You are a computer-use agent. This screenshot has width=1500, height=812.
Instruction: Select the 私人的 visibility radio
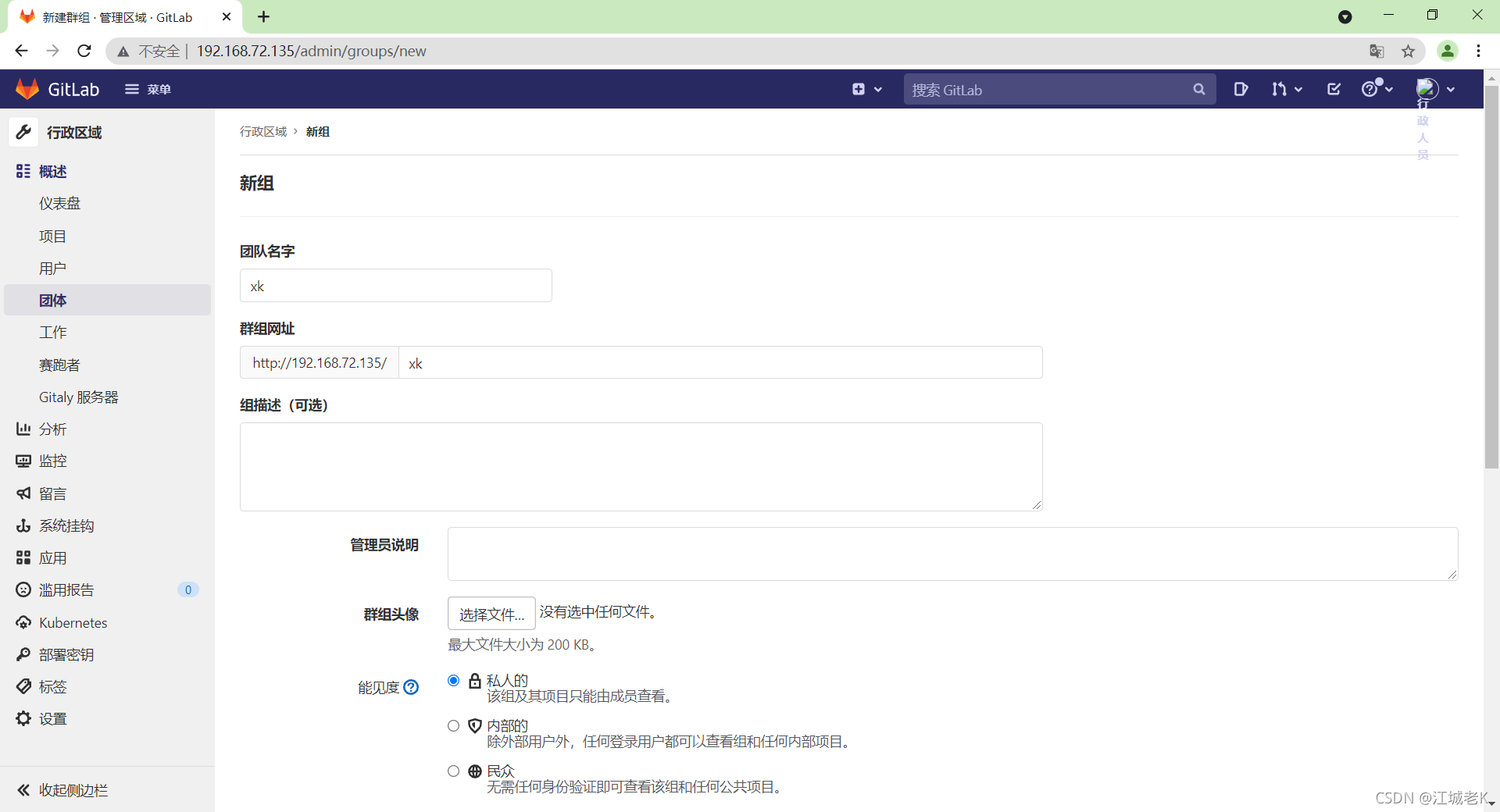453,681
